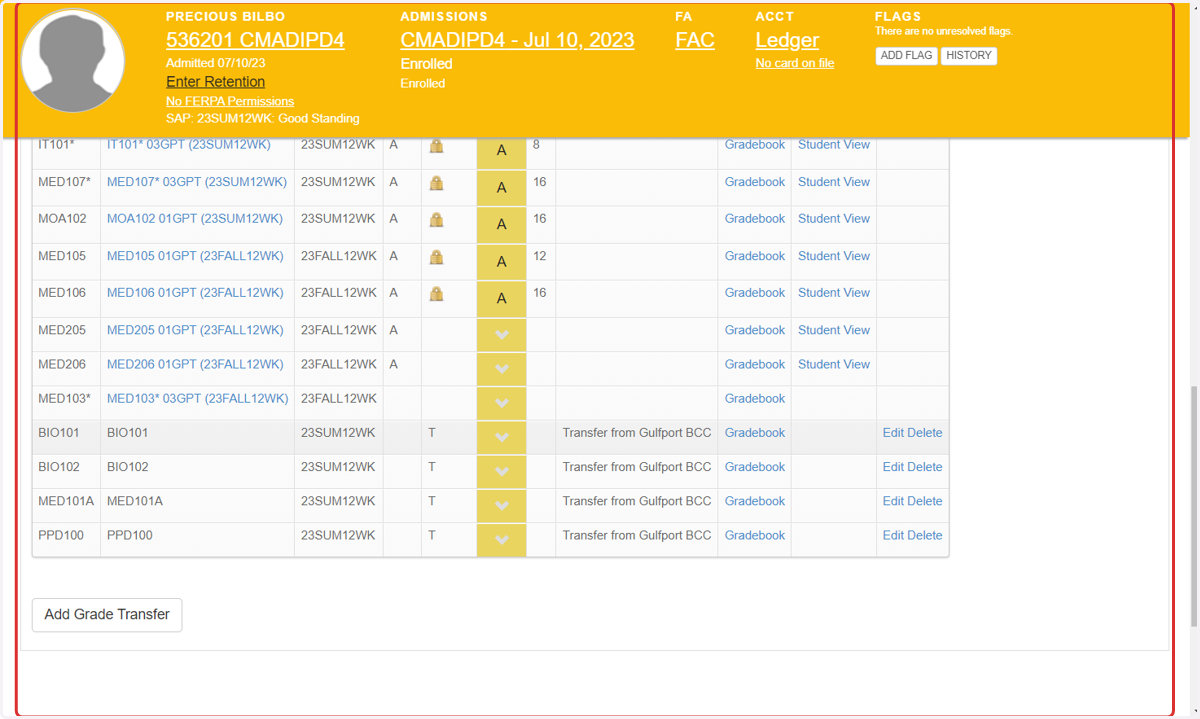
Task: Open course link IT101* 03GPT (23SUM12WK)
Action: (189, 145)
